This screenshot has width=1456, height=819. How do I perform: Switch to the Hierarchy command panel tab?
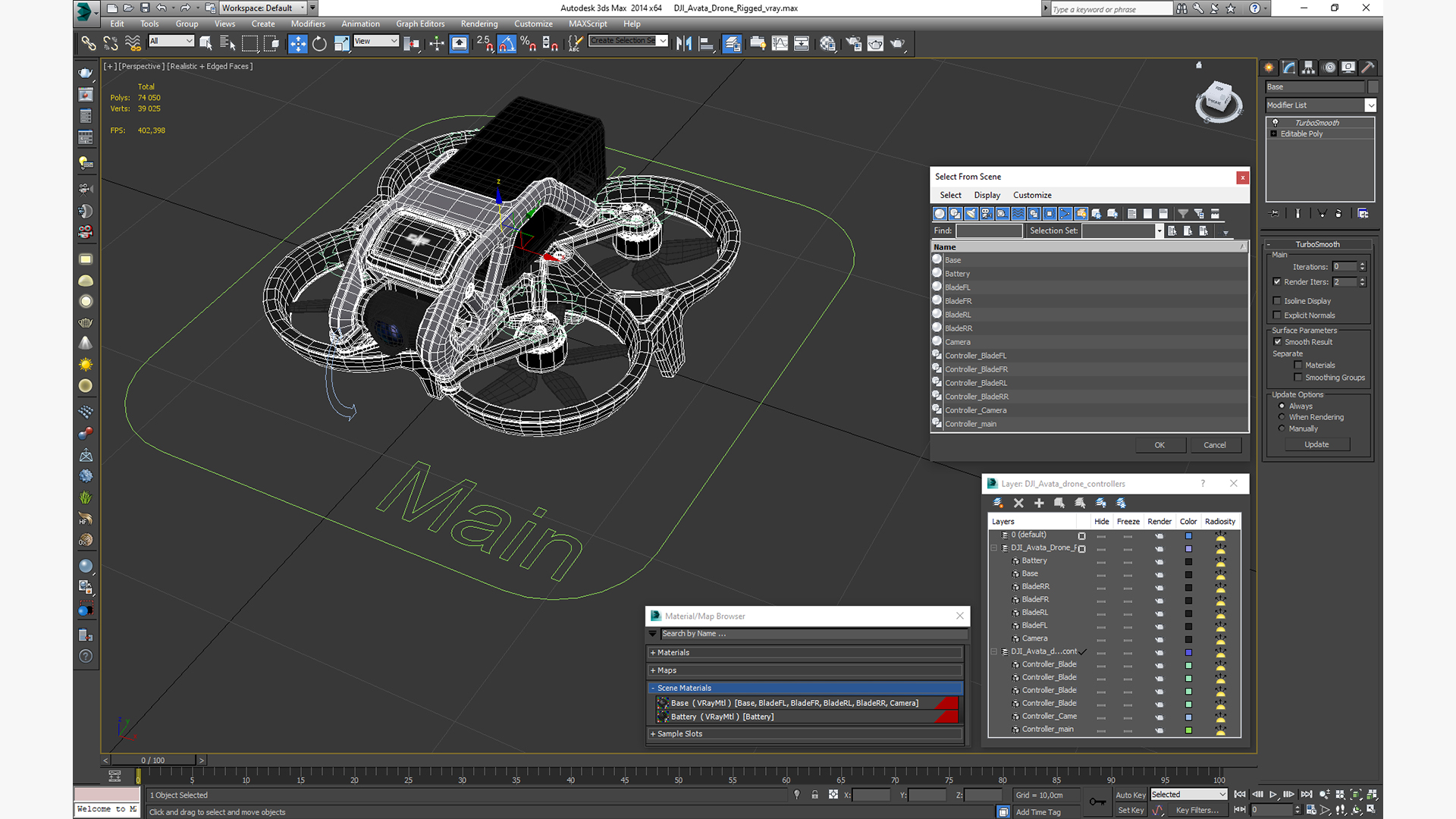coord(1309,67)
